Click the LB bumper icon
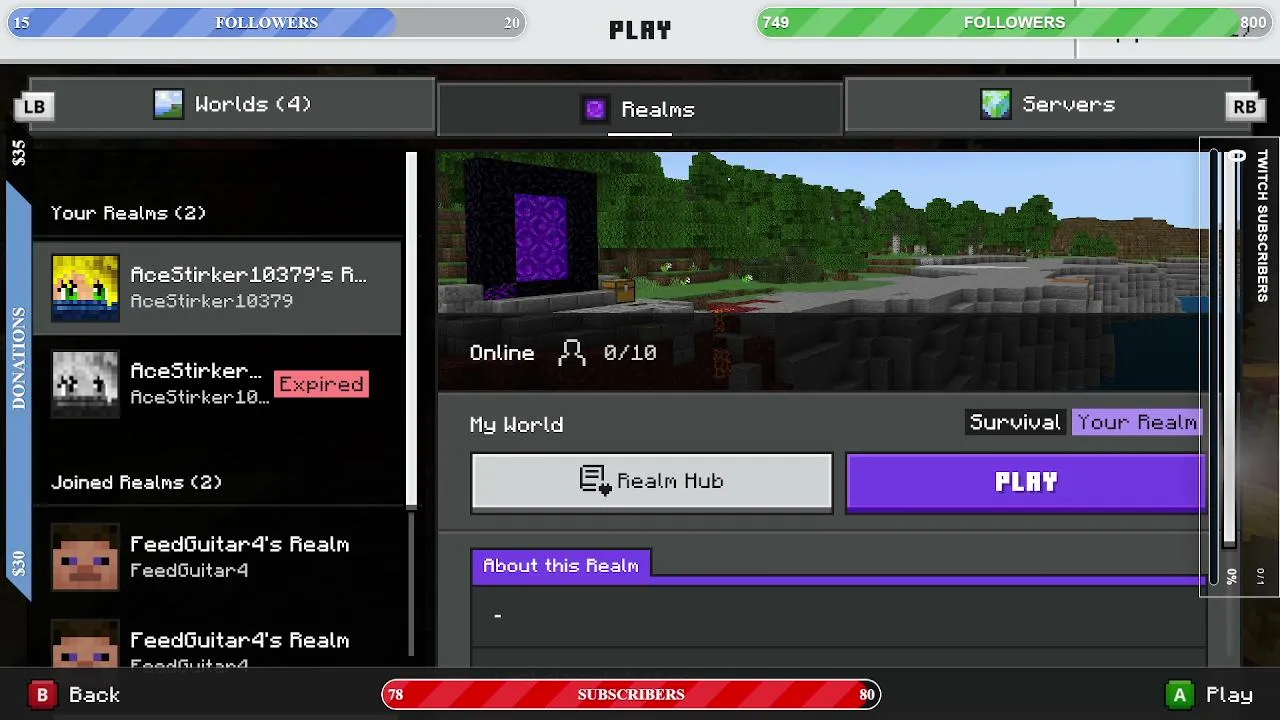 [34, 107]
